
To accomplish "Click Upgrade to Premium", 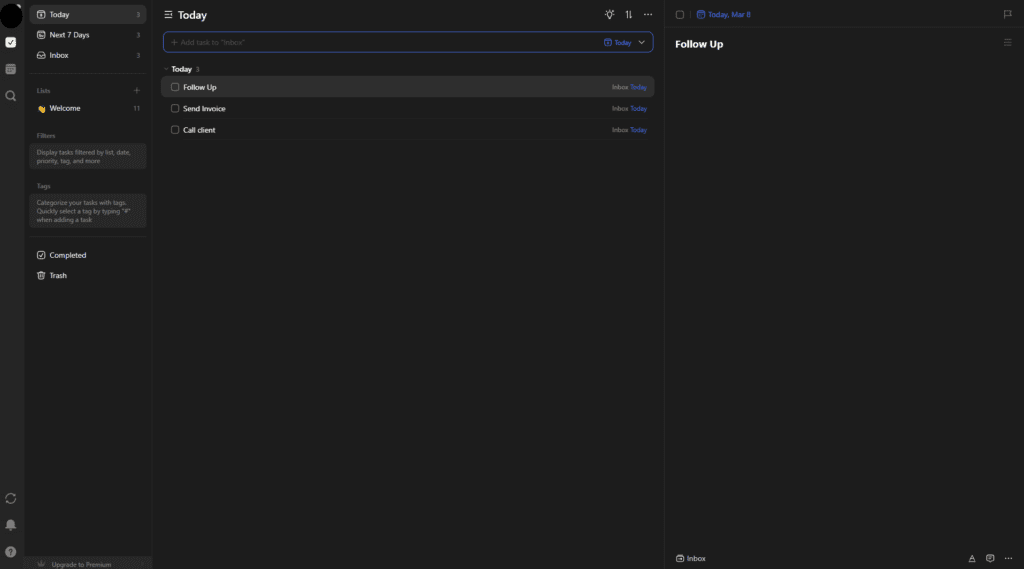I will pyautogui.click(x=88, y=564).
